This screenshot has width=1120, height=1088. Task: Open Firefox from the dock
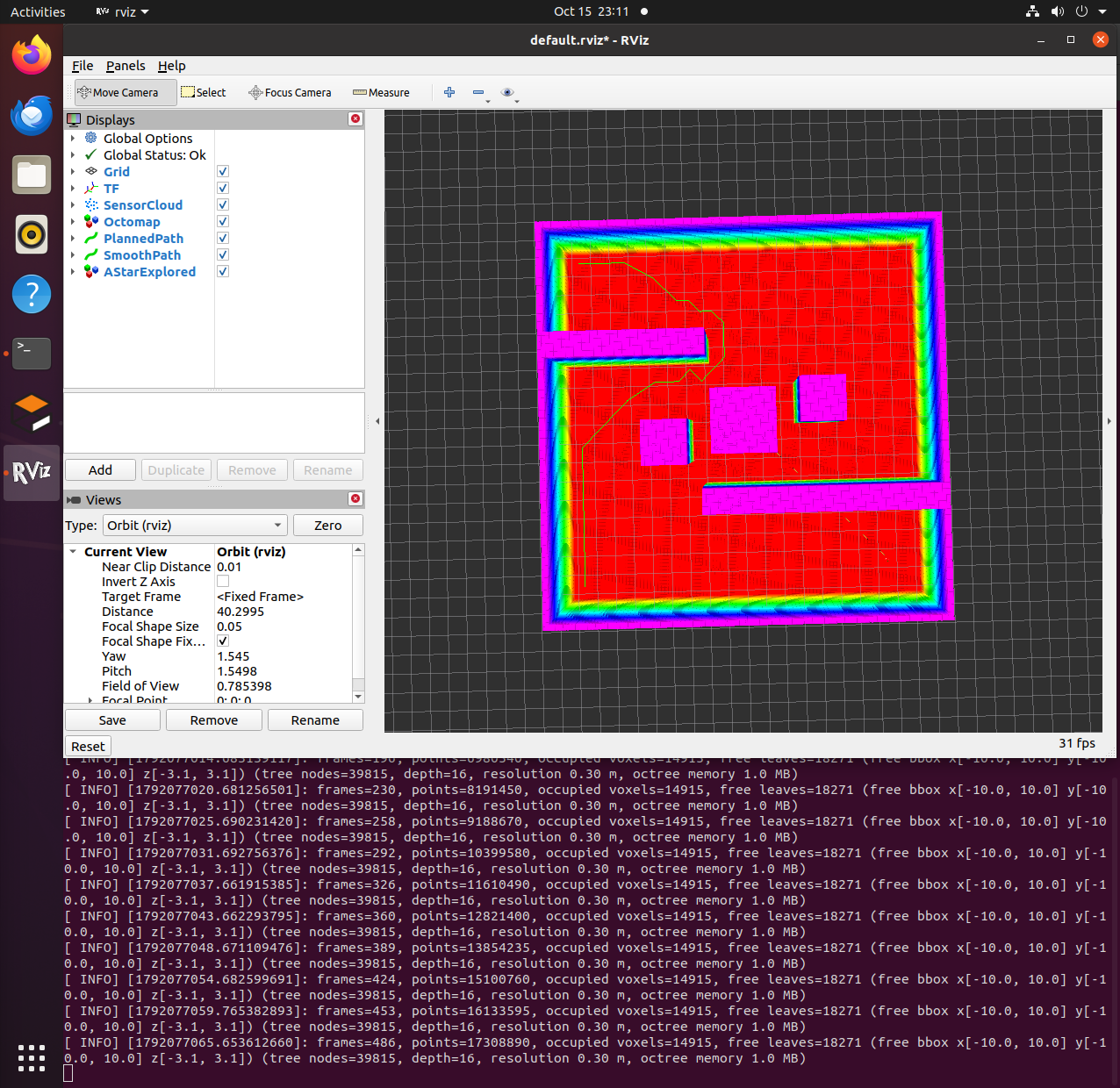pyautogui.click(x=32, y=56)
